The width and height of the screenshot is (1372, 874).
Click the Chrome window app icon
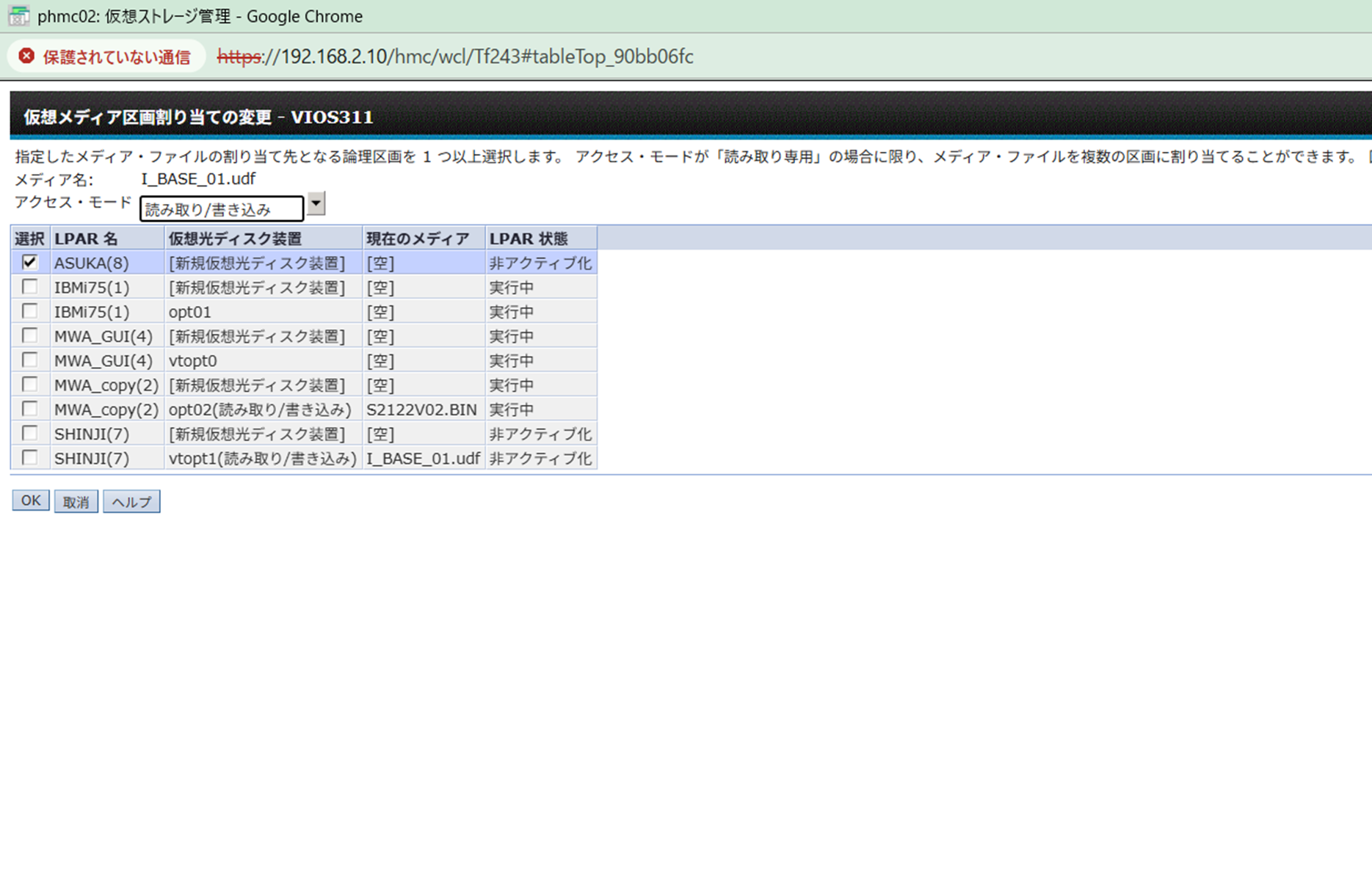point(18,16)
